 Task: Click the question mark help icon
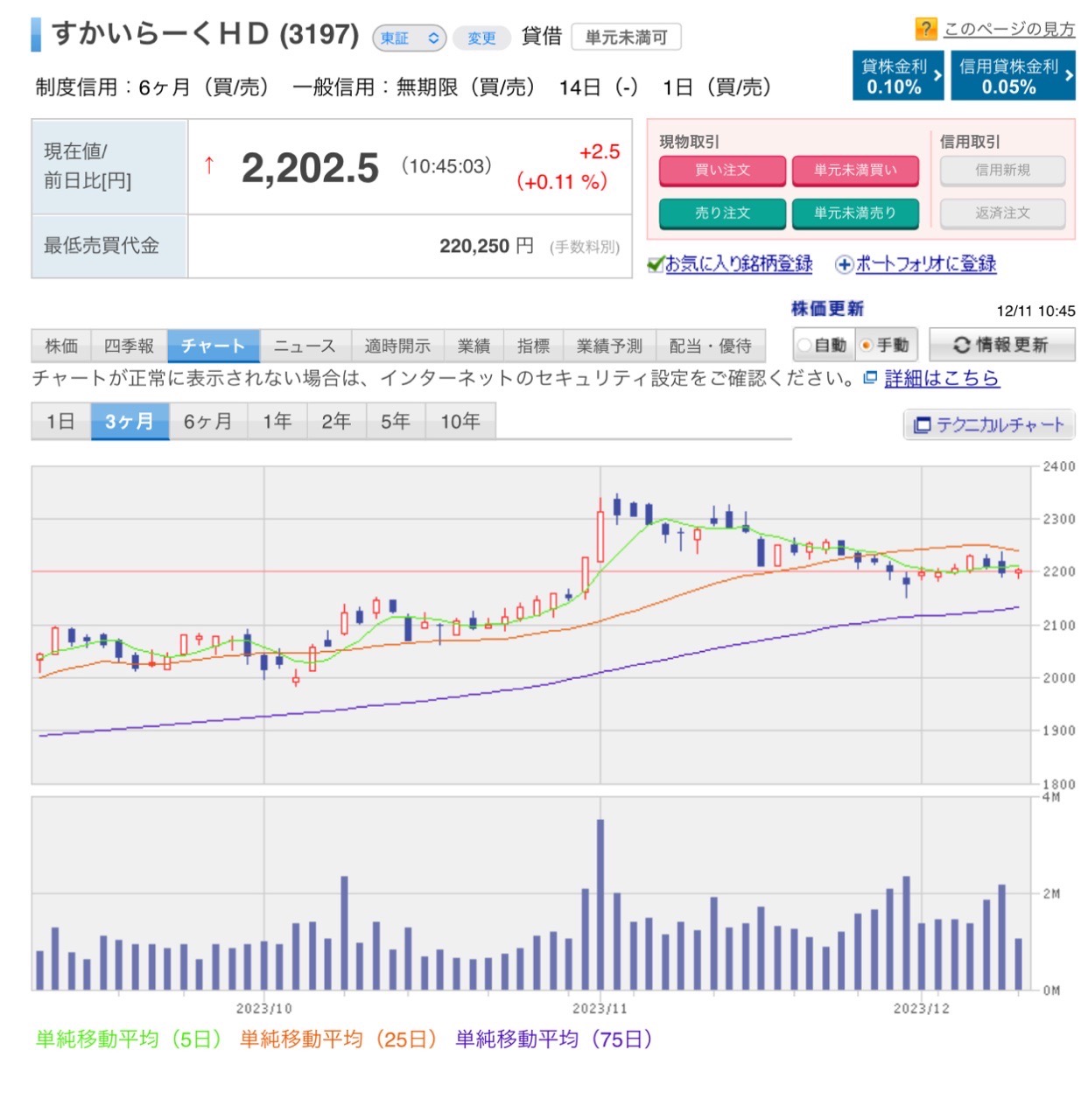pyautogui.click(x=925, y=29)
